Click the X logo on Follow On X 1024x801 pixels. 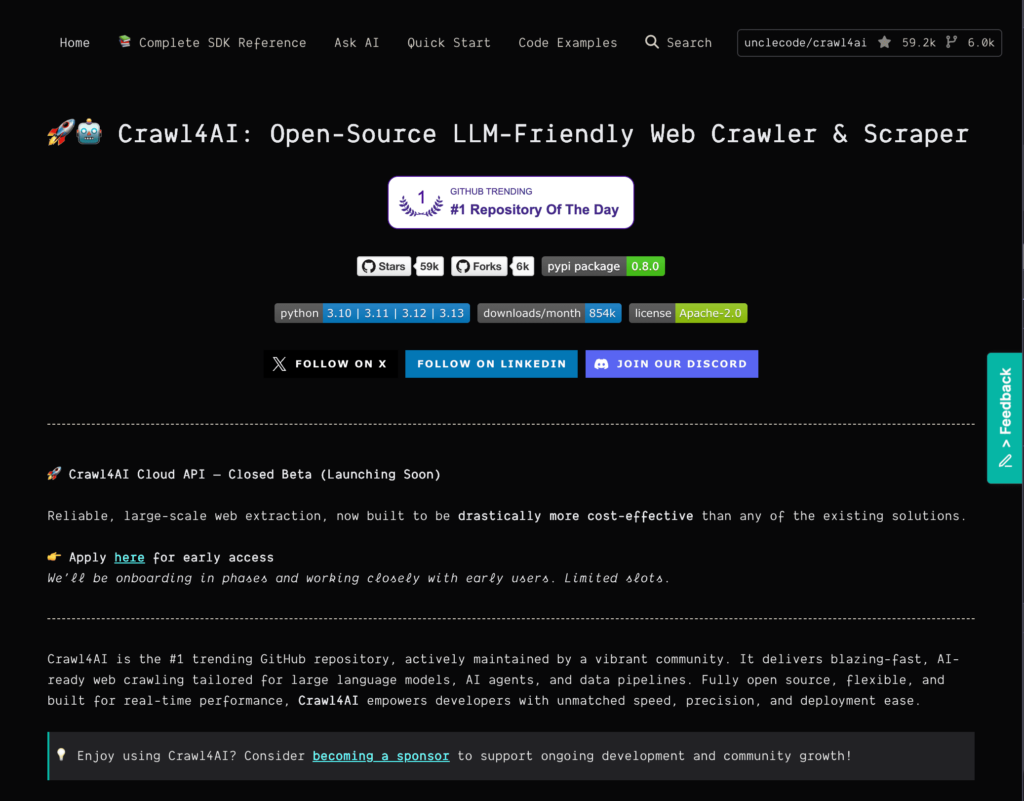click(278, 363)
